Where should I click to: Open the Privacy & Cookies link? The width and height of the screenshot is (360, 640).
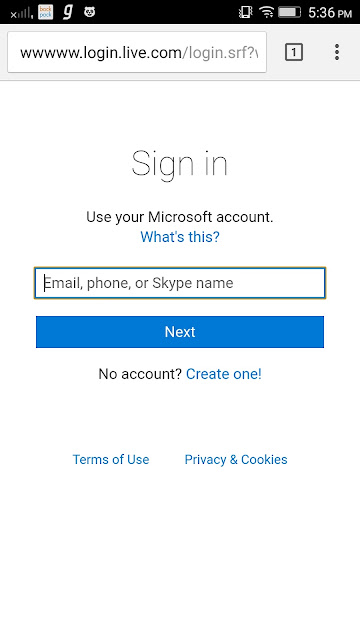tap(236, 460)
